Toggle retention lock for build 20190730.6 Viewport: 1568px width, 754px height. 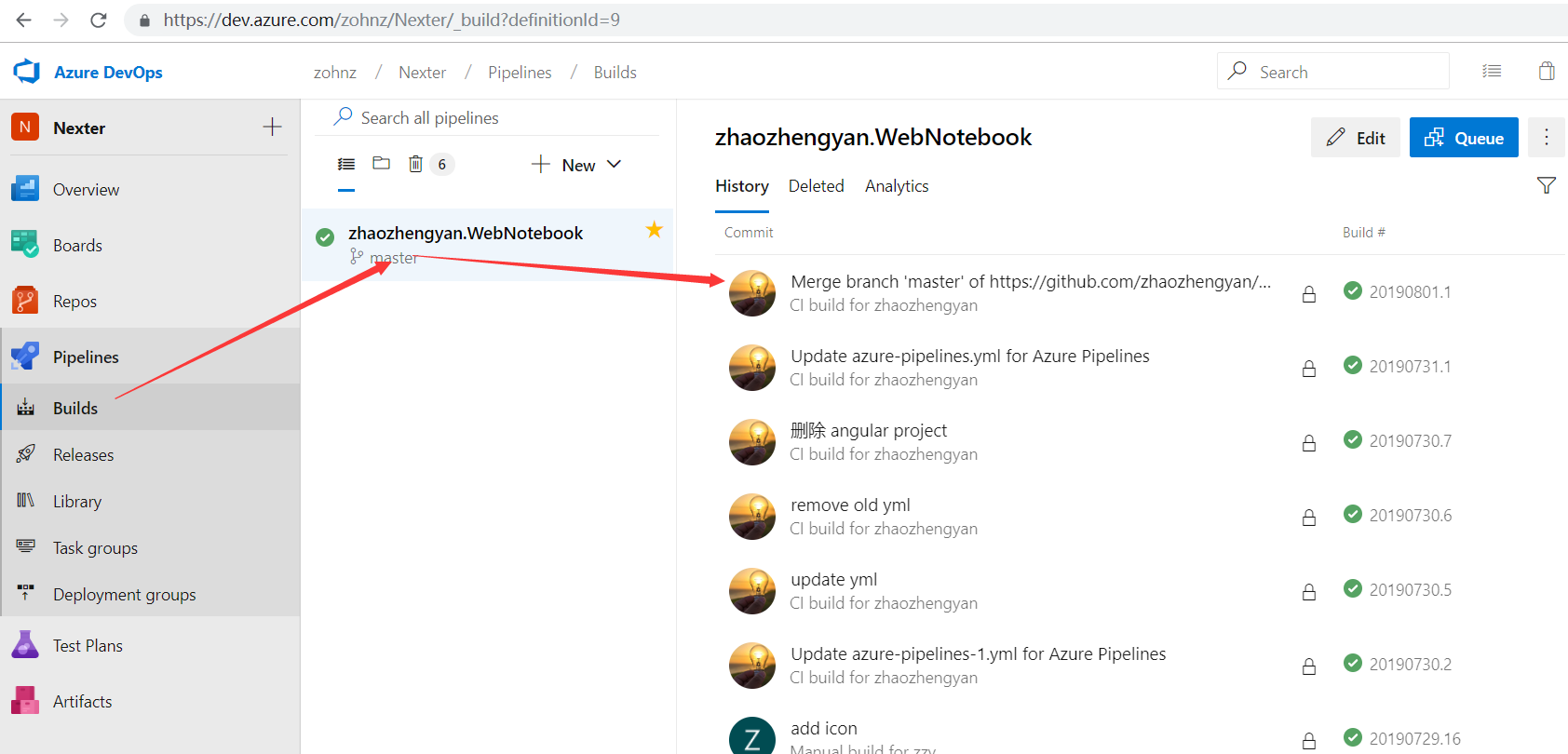[x=1309, y=518]
